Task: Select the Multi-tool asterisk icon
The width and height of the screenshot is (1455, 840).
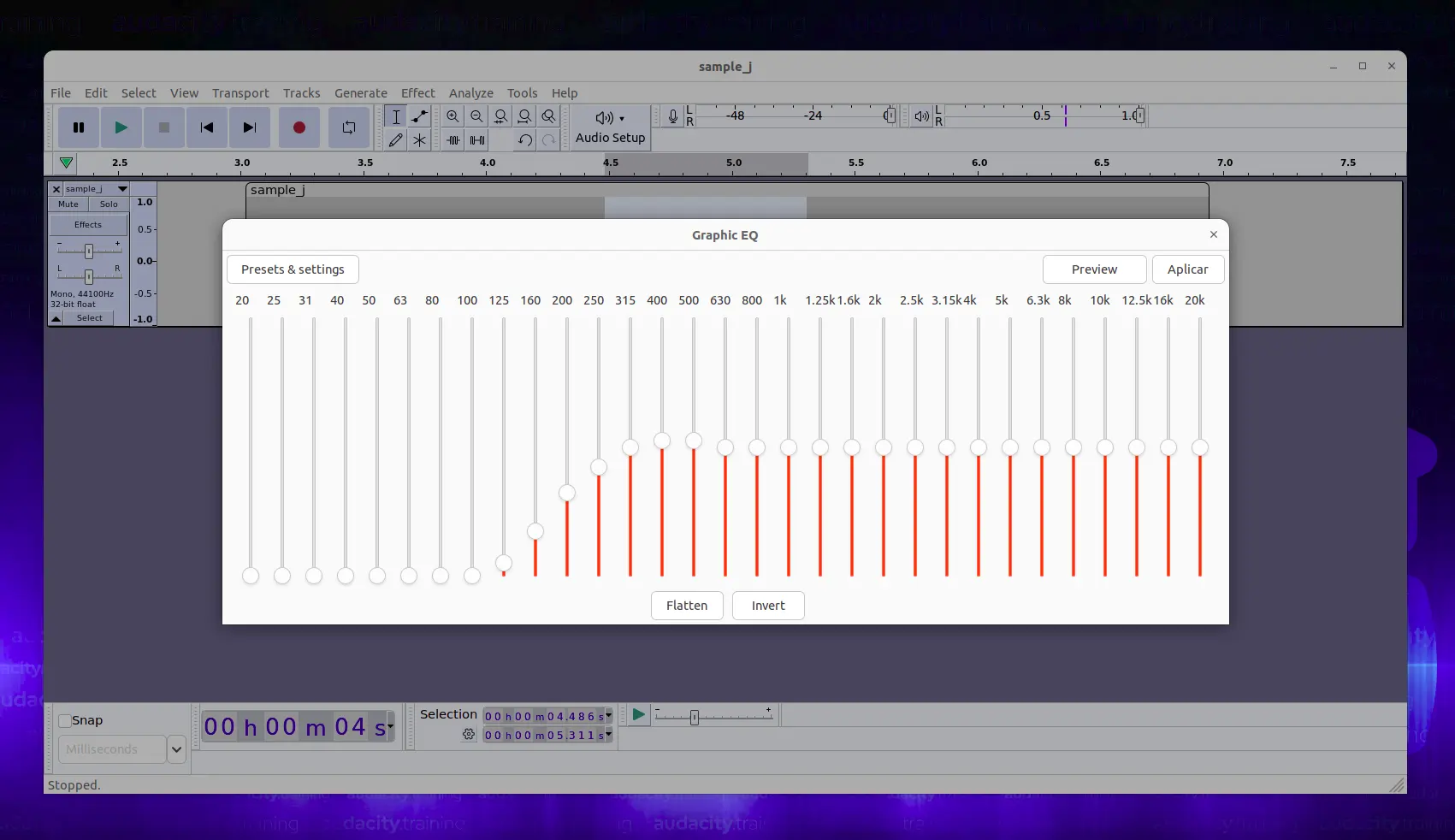Action: pos(420,139)
